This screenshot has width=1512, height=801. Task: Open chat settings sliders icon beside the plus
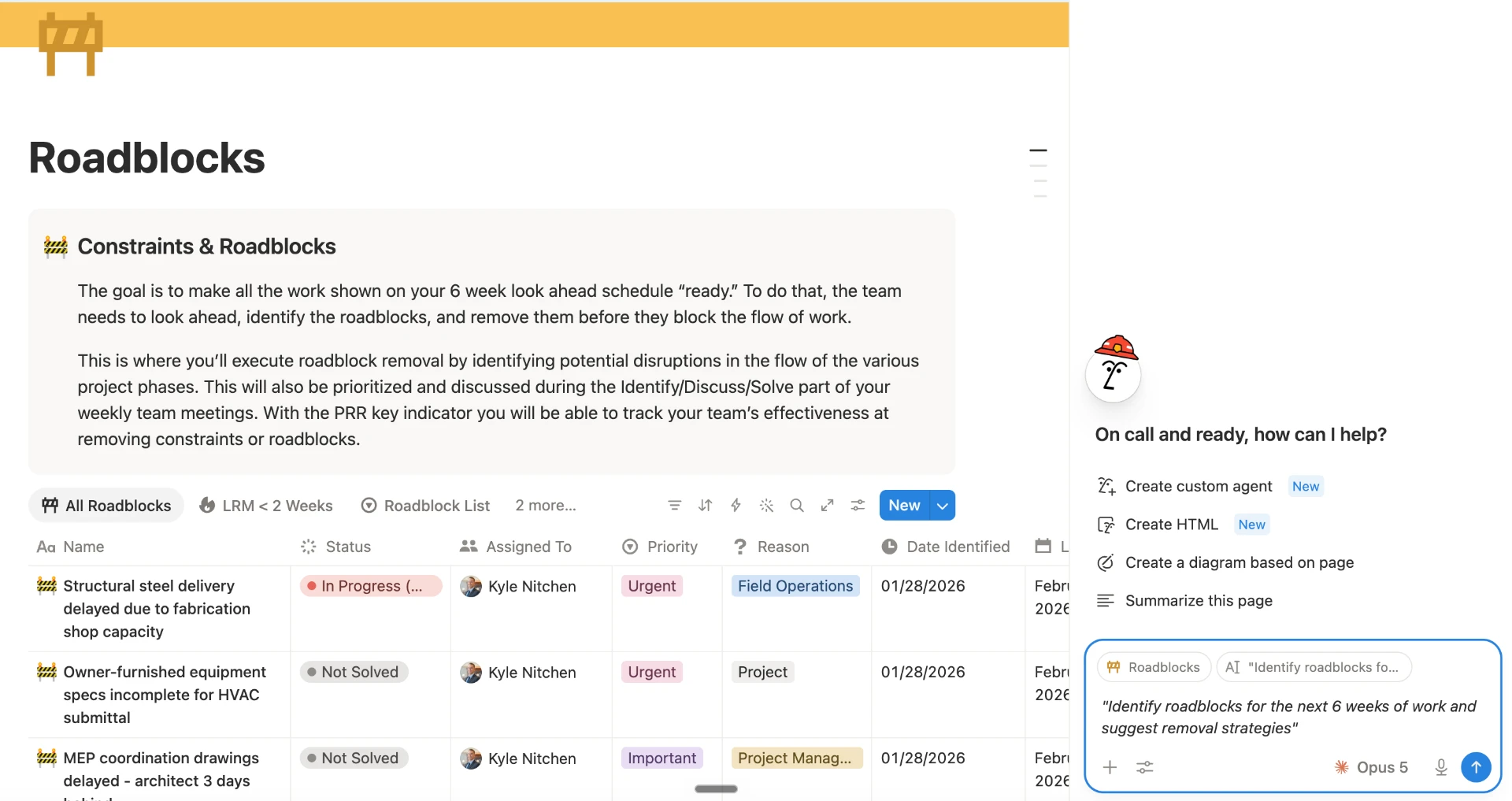coord(1145,767)
